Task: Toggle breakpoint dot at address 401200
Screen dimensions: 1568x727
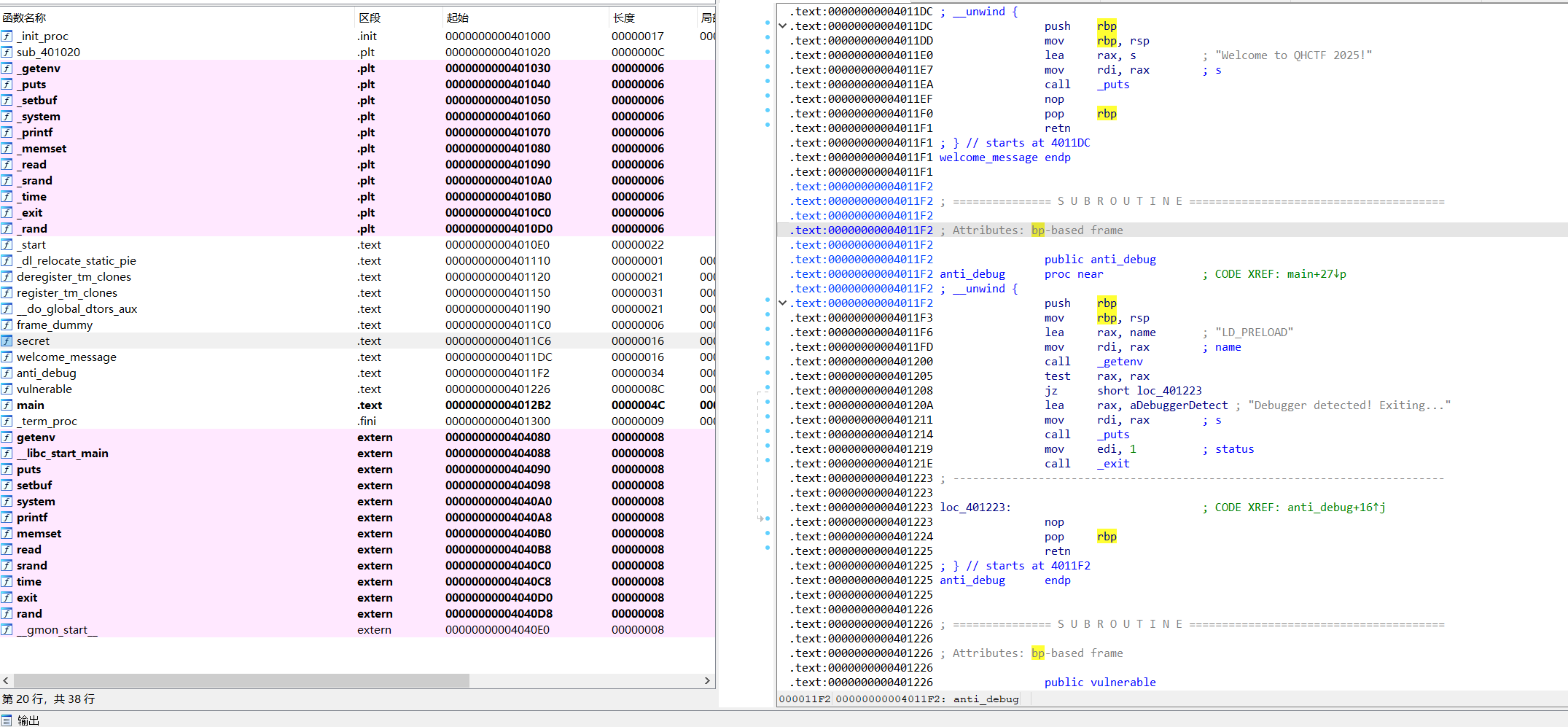Action: (768, 358)
